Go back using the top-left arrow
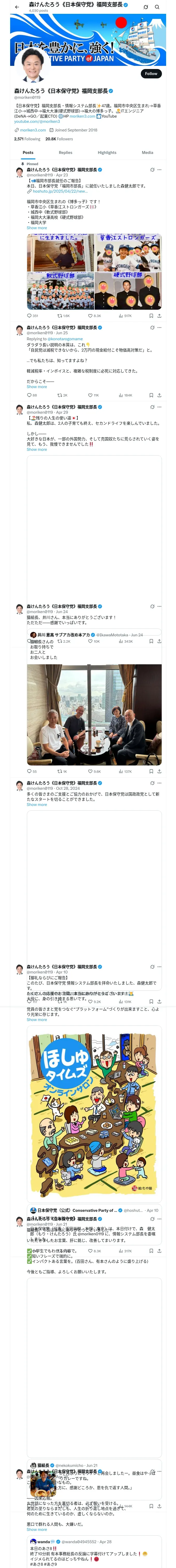176x1568 pixels. (17, 7)
